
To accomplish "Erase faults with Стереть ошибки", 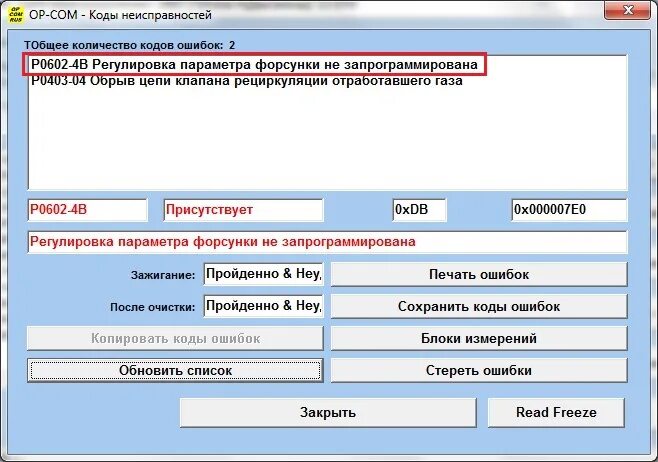I will pyautogui.click(x=479, y=371).
